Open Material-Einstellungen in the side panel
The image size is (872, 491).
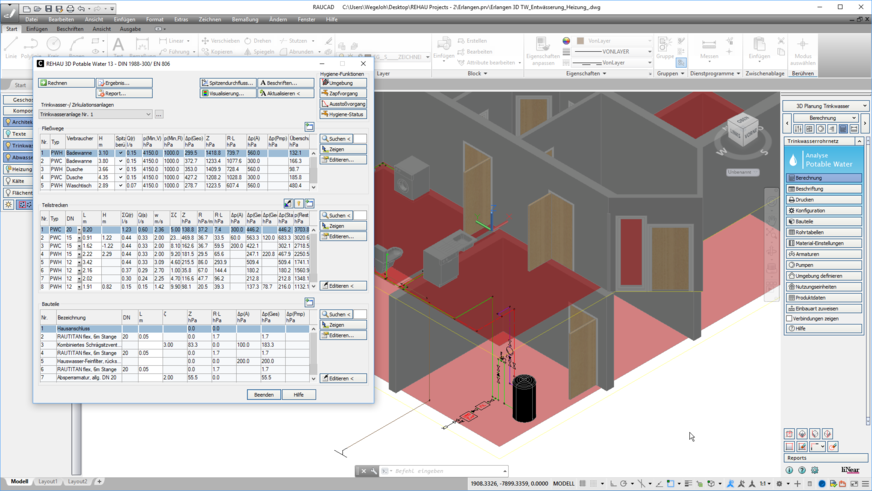(823, 243)
